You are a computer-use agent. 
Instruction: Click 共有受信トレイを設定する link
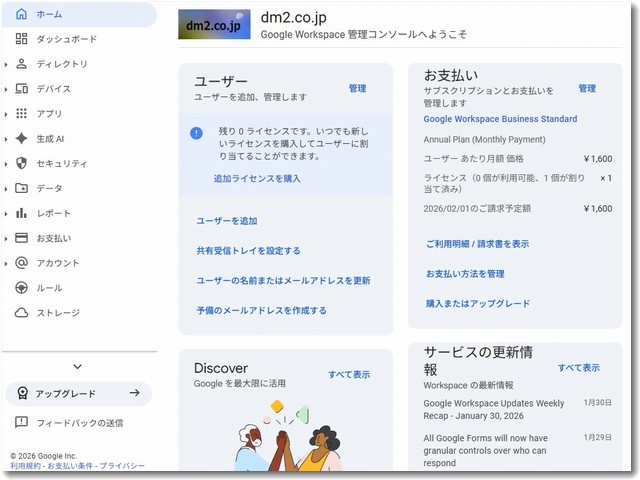pyautogui.click(x=248, y=251)
